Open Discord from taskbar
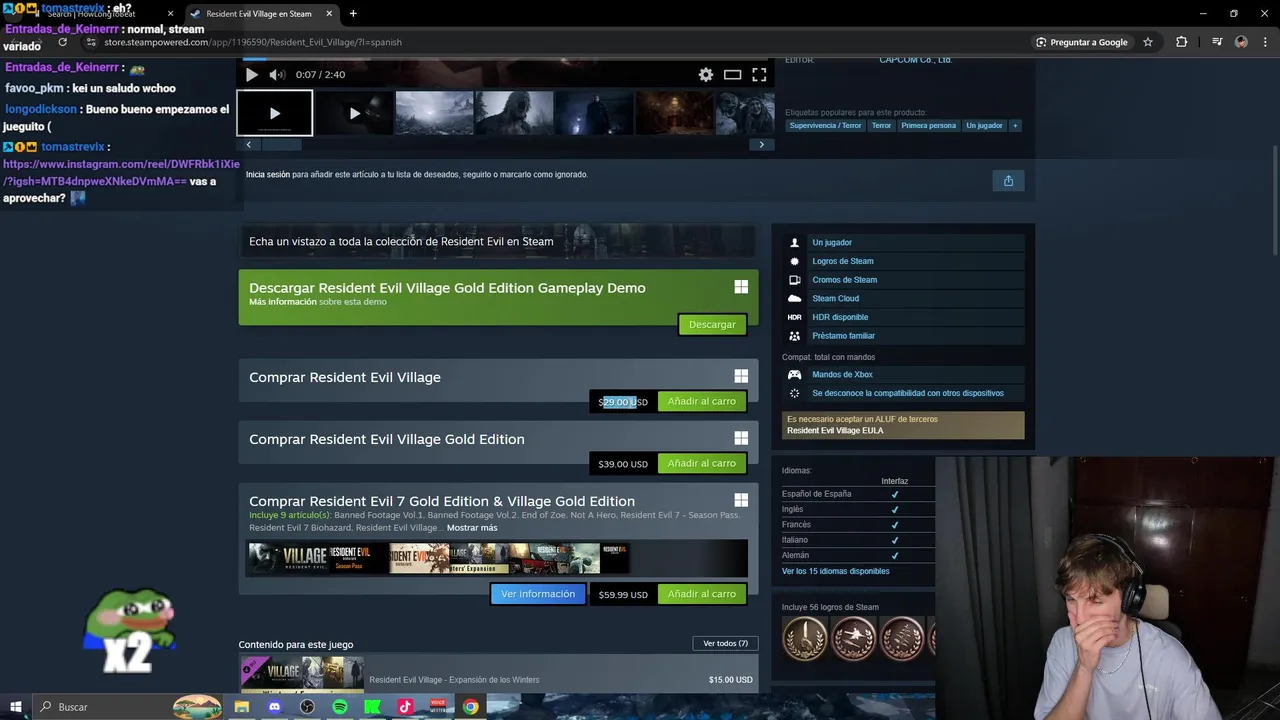The image size is (1280, 720). (x=275, y=707)
